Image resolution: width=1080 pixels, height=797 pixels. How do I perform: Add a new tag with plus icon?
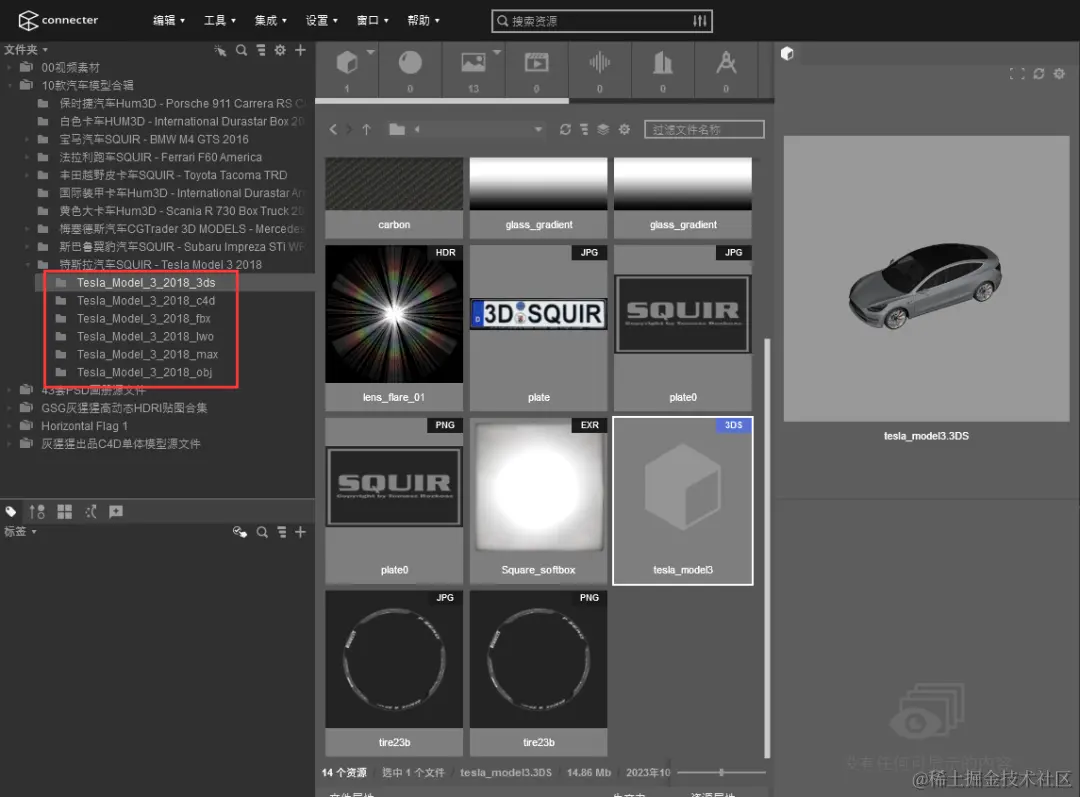coord(300,532)
